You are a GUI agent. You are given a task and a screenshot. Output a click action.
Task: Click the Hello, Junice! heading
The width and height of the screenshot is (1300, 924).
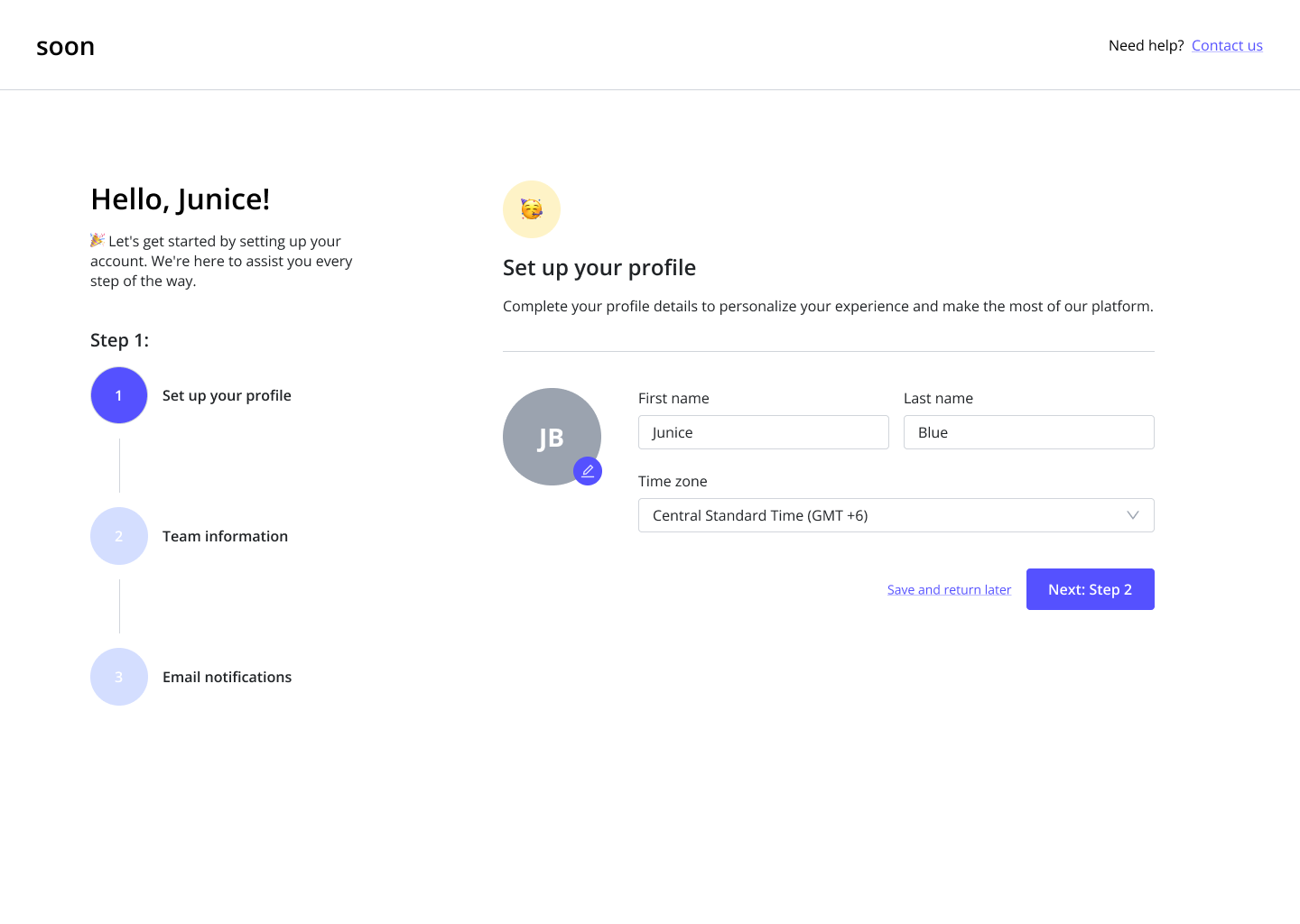click(x=181, y=199)
